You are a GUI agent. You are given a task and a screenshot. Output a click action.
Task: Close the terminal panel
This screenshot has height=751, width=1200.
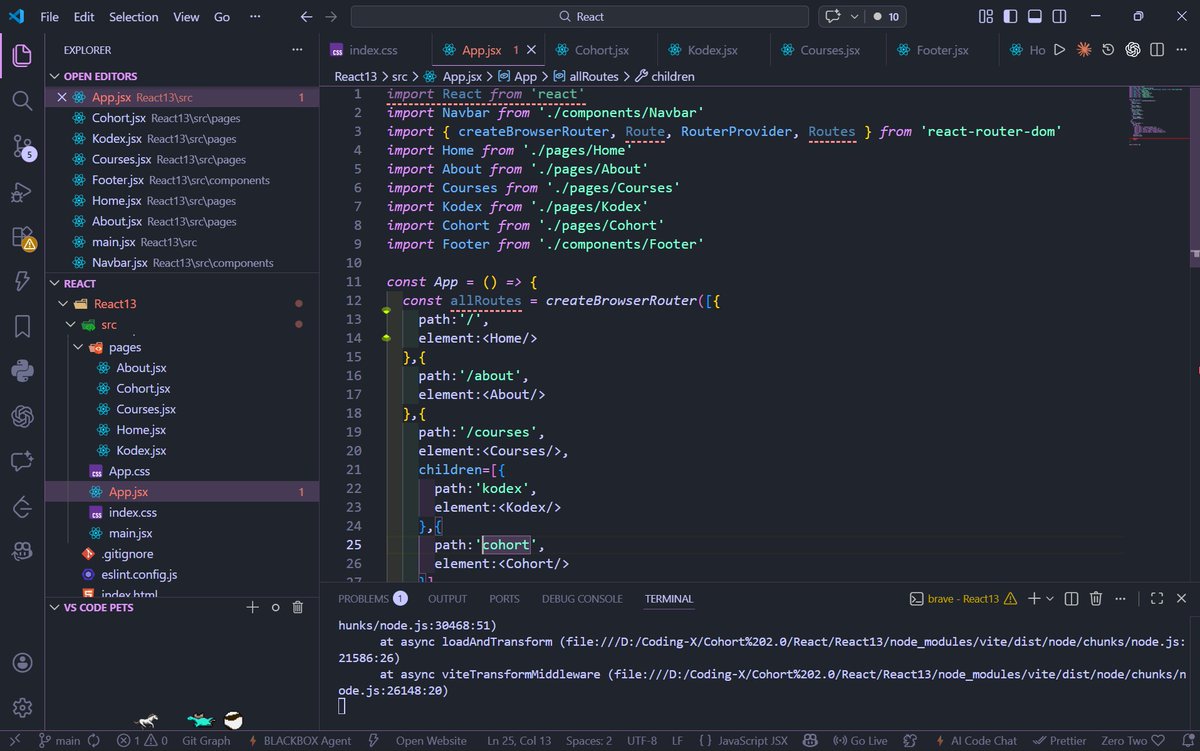click(x=1181, y=598)
